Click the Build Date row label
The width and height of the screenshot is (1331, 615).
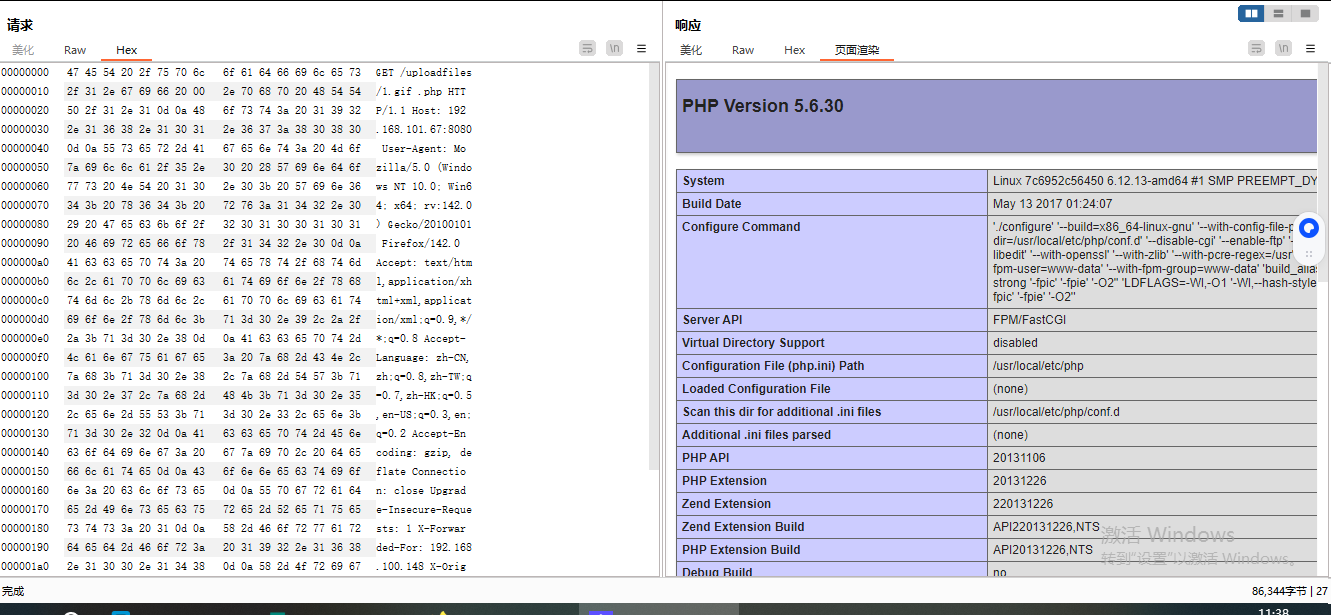coord(712,204)
